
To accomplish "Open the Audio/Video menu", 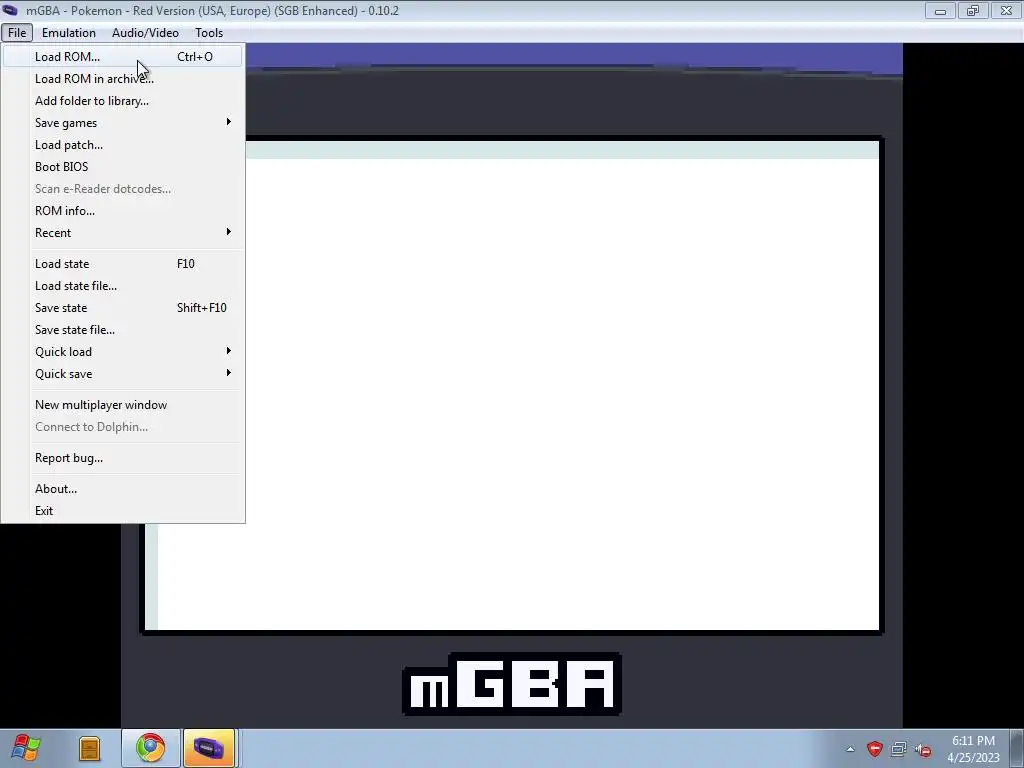I will (145, 33).
